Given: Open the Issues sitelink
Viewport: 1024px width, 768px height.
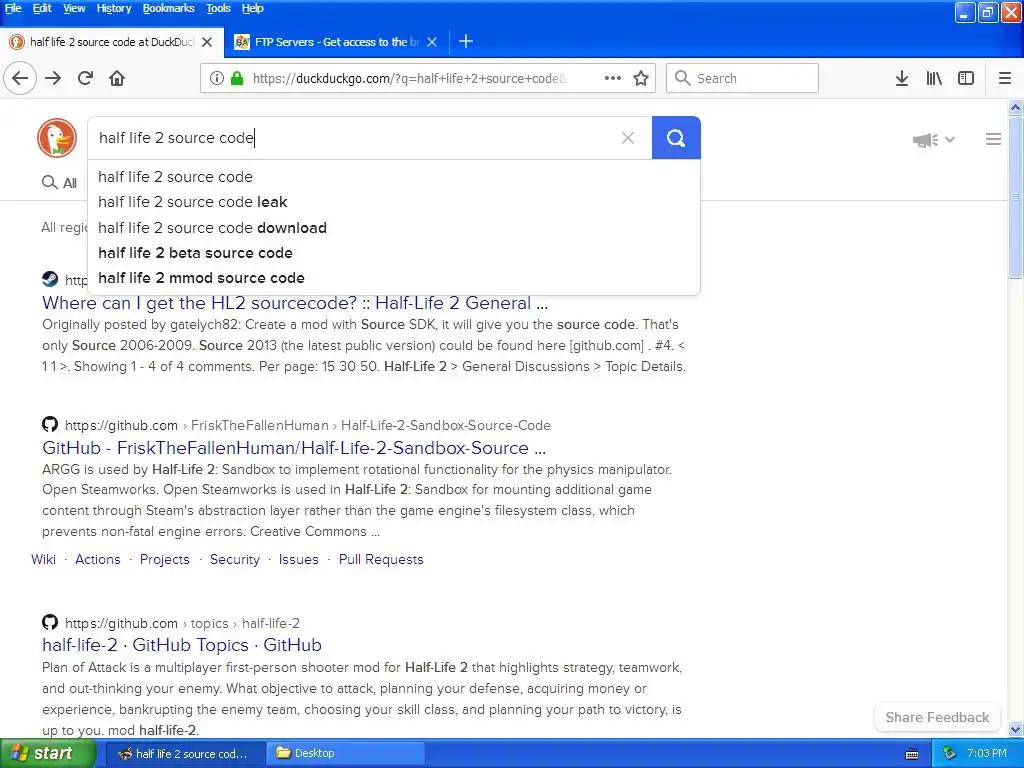Looking at the screenshot, I should (298, 560).
